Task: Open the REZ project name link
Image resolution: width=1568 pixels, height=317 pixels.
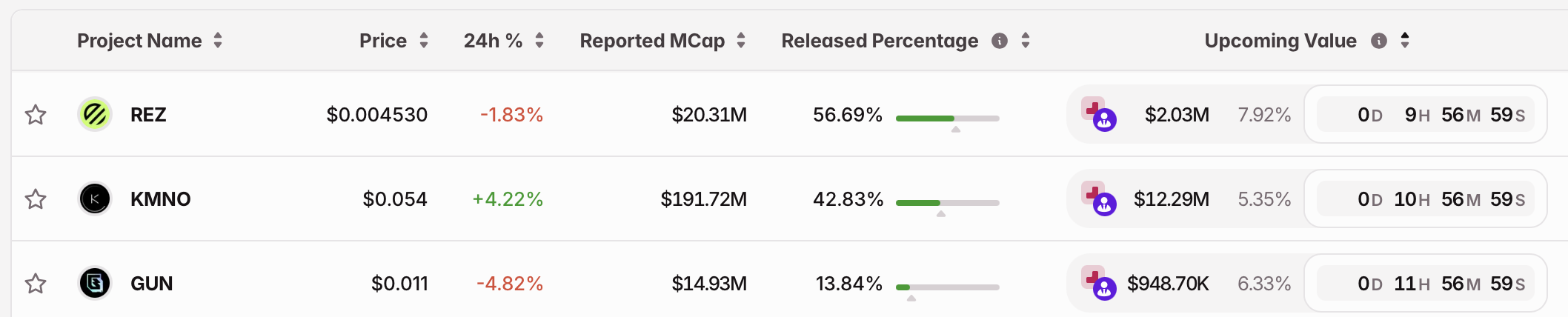Action: tap(148, 115)
